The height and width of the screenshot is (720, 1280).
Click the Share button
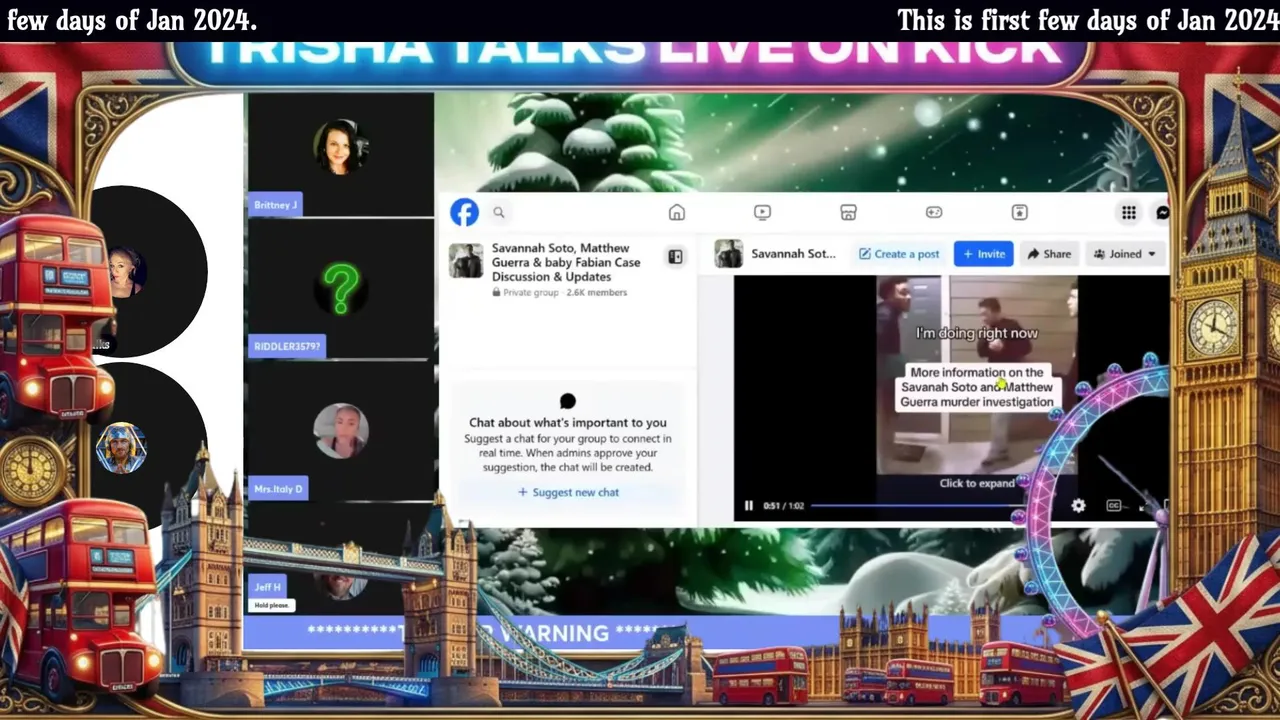click(x=1049, y=254)
